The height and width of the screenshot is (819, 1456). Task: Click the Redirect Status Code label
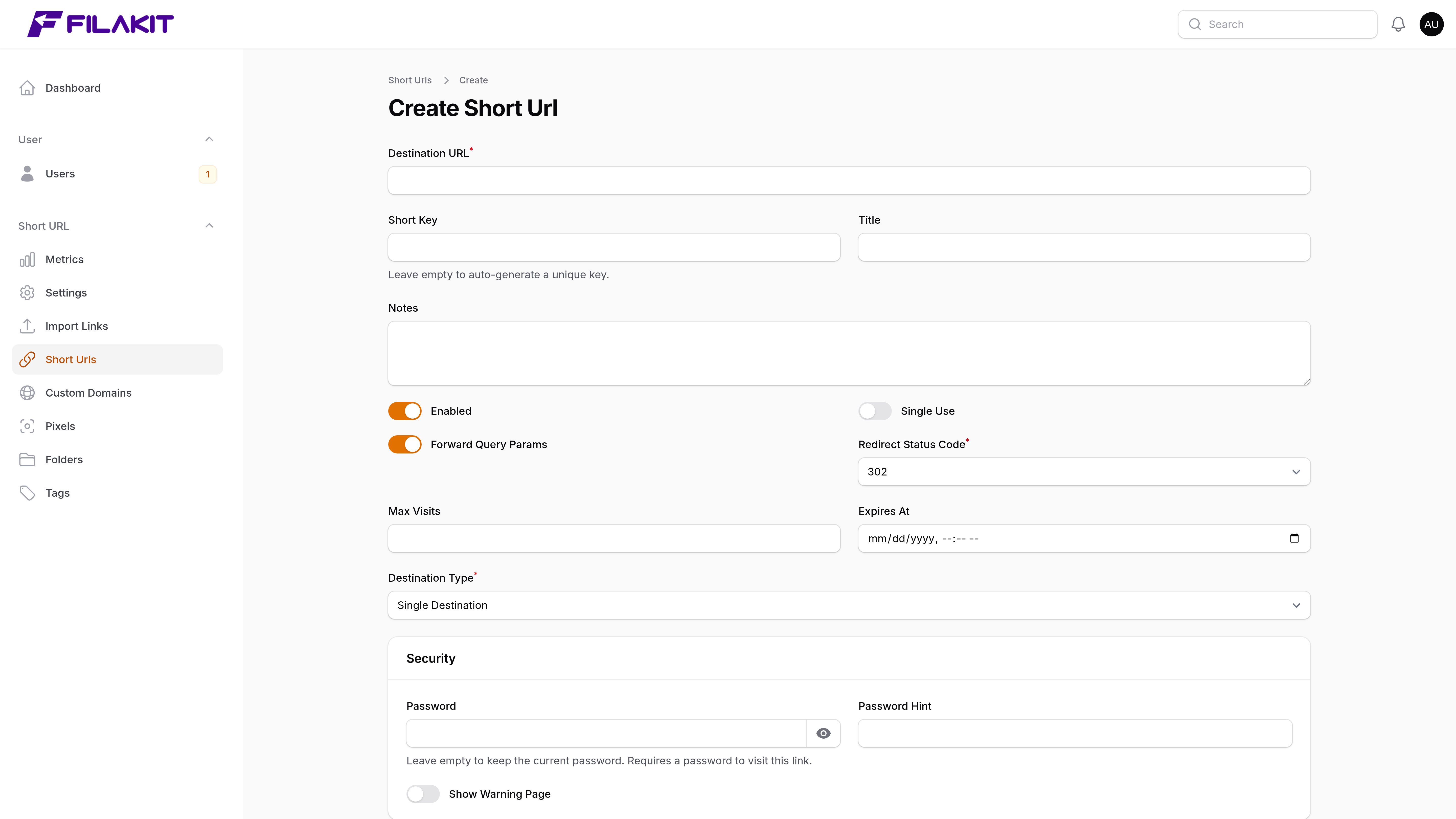click(912, 444)
